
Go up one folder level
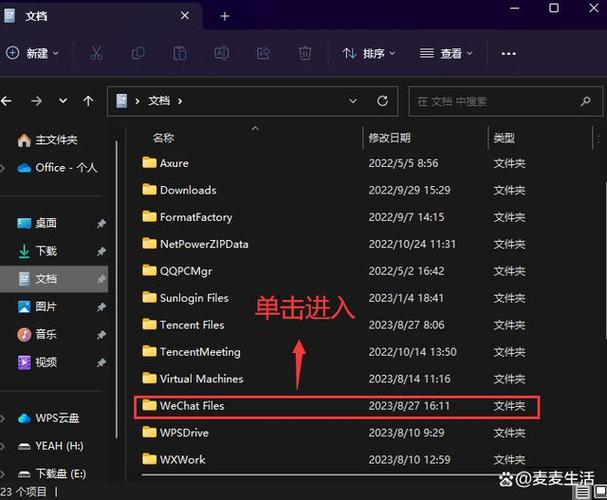coord(88,101)
